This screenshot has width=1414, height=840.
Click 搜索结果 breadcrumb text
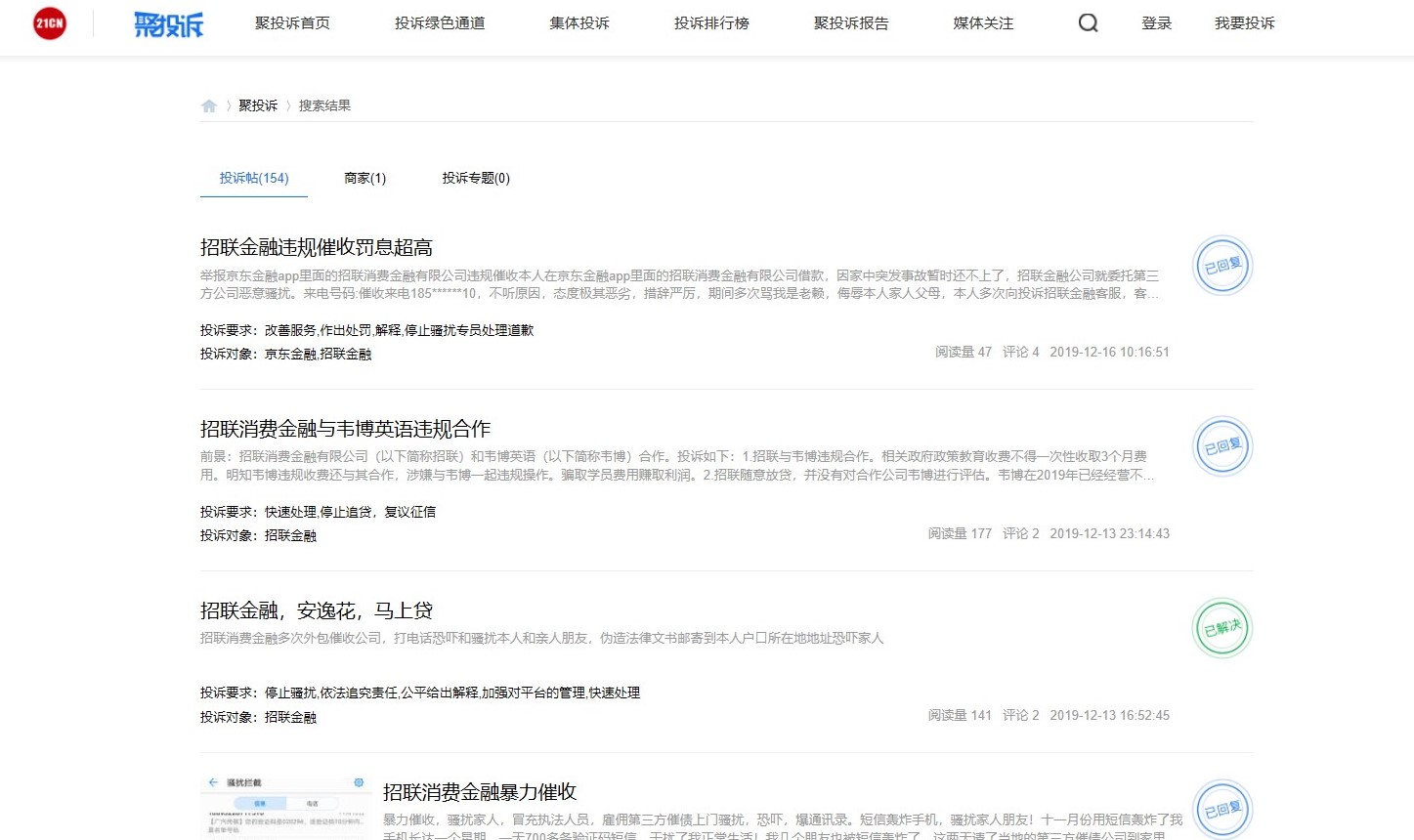(324, 105)
